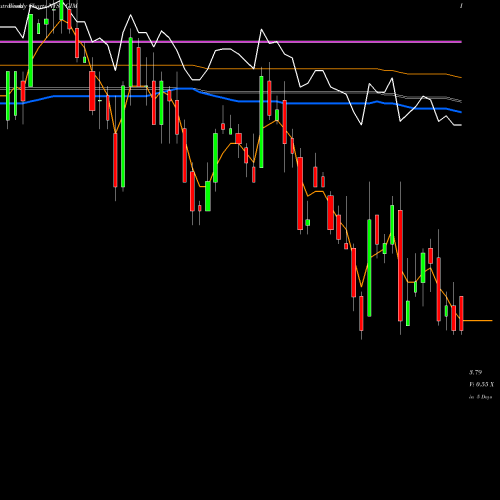The image size is (500, 500).
Task: Click the volume reading starting with V:
Action: (x=481, y=385)
